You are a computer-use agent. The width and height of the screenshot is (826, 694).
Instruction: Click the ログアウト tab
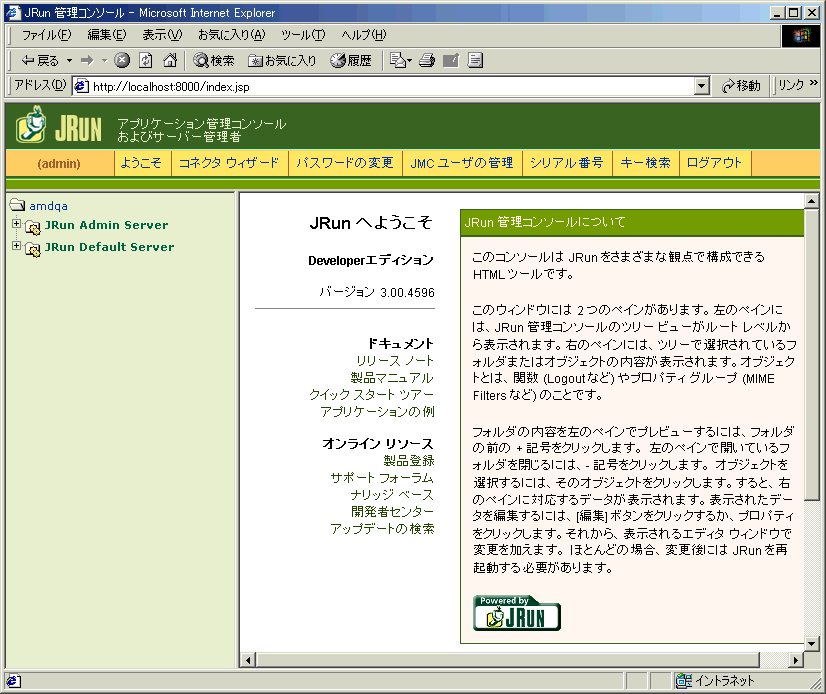[714, 163]
